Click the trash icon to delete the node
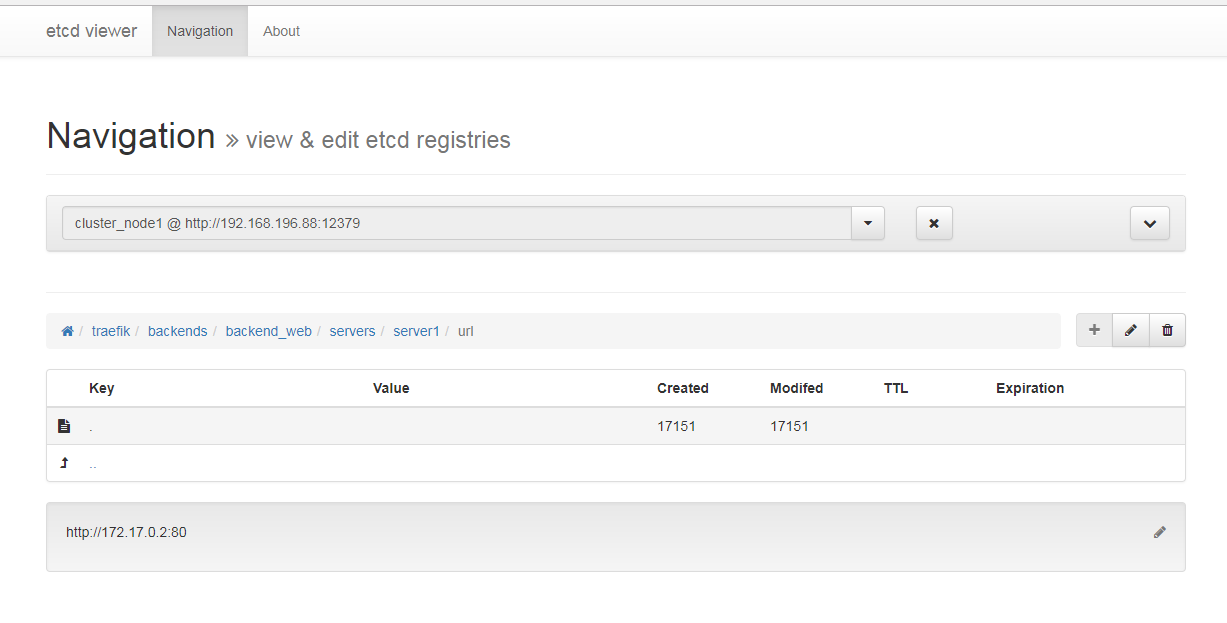 point(1167,330)
